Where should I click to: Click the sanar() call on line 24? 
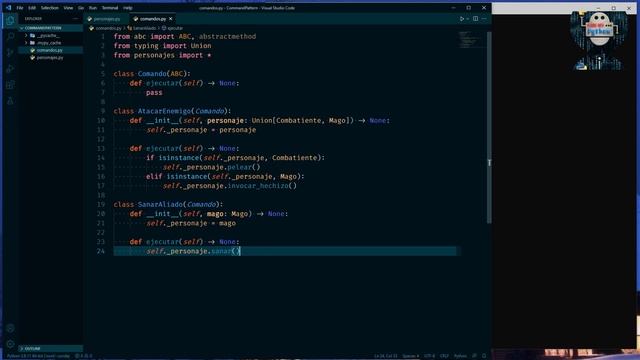225,251
